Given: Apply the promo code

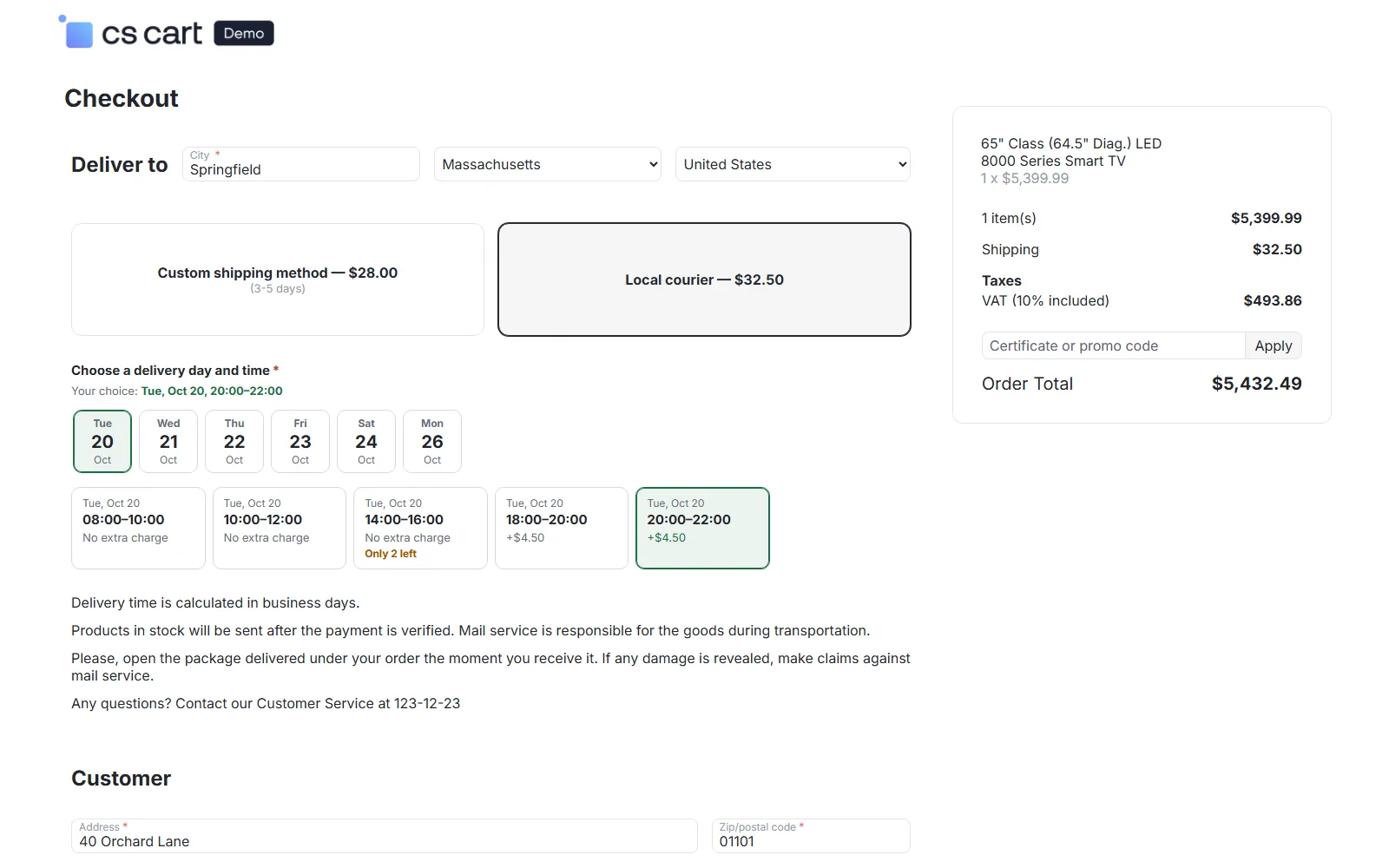Looking at the screenshot, I should tap(1274, 345).
